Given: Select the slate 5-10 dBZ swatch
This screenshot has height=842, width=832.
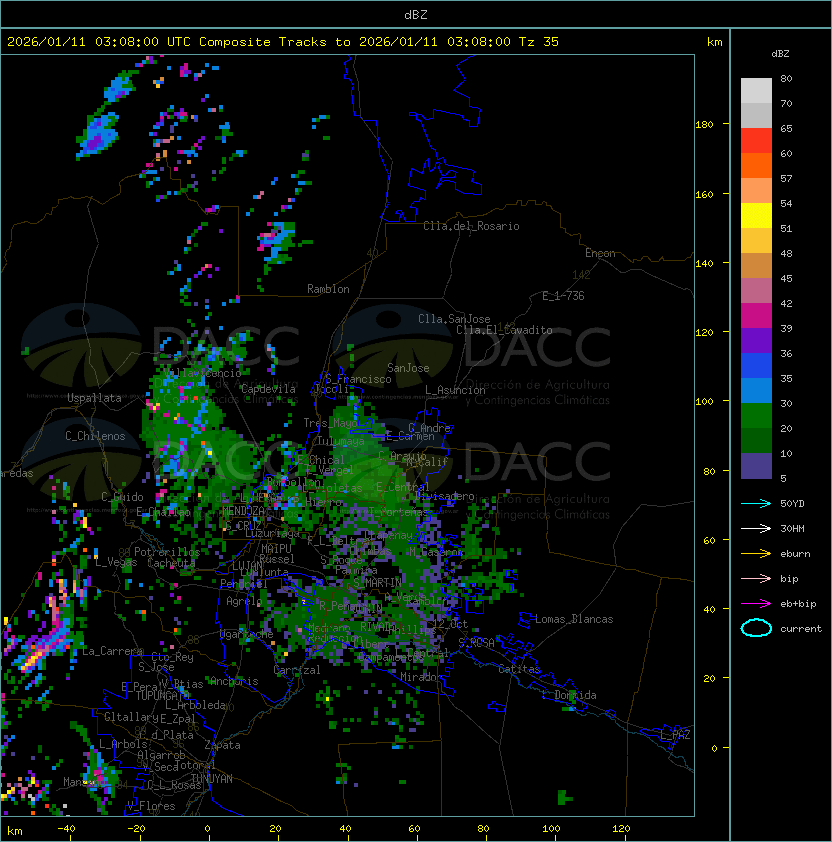Looking at the screenshot, I should pyautogui.click(x=756, y=466).
